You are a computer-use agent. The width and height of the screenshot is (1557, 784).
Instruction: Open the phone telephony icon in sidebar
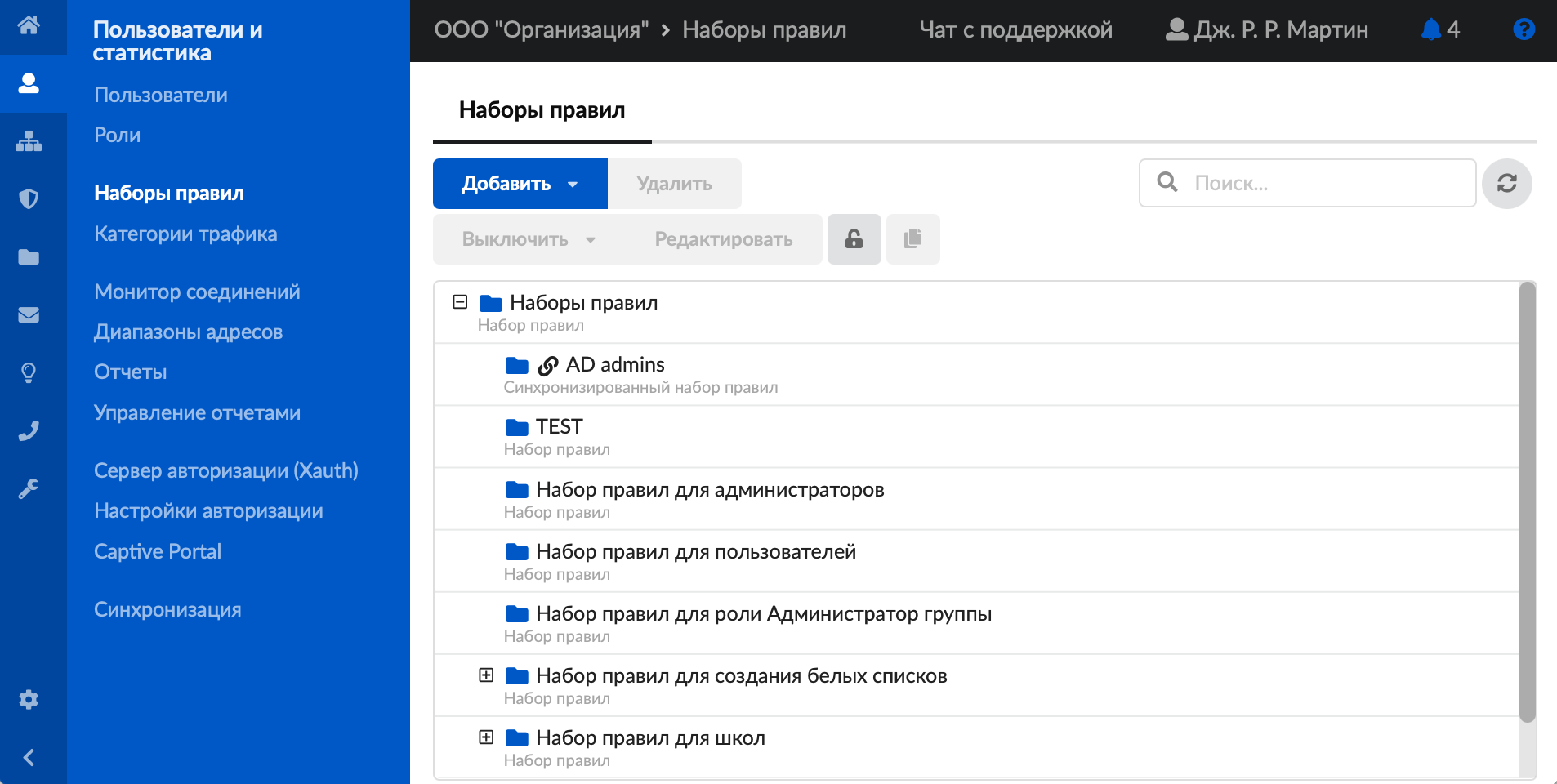(29, 431)
